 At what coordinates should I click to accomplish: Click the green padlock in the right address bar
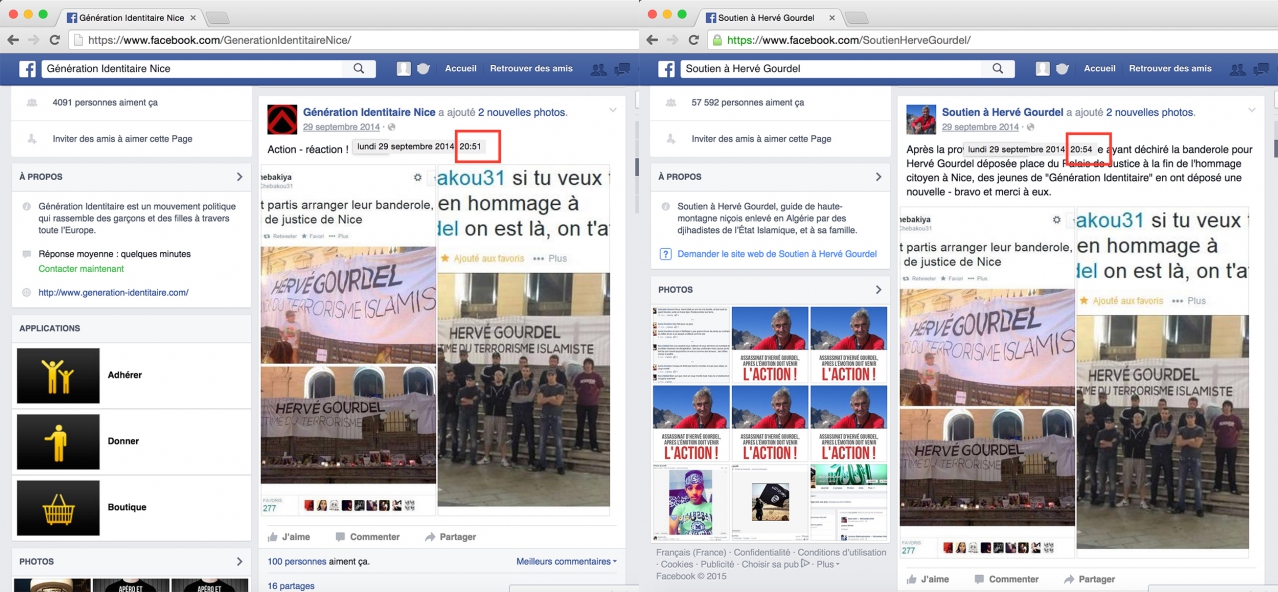pyautogui.click(x=716, y=40)
